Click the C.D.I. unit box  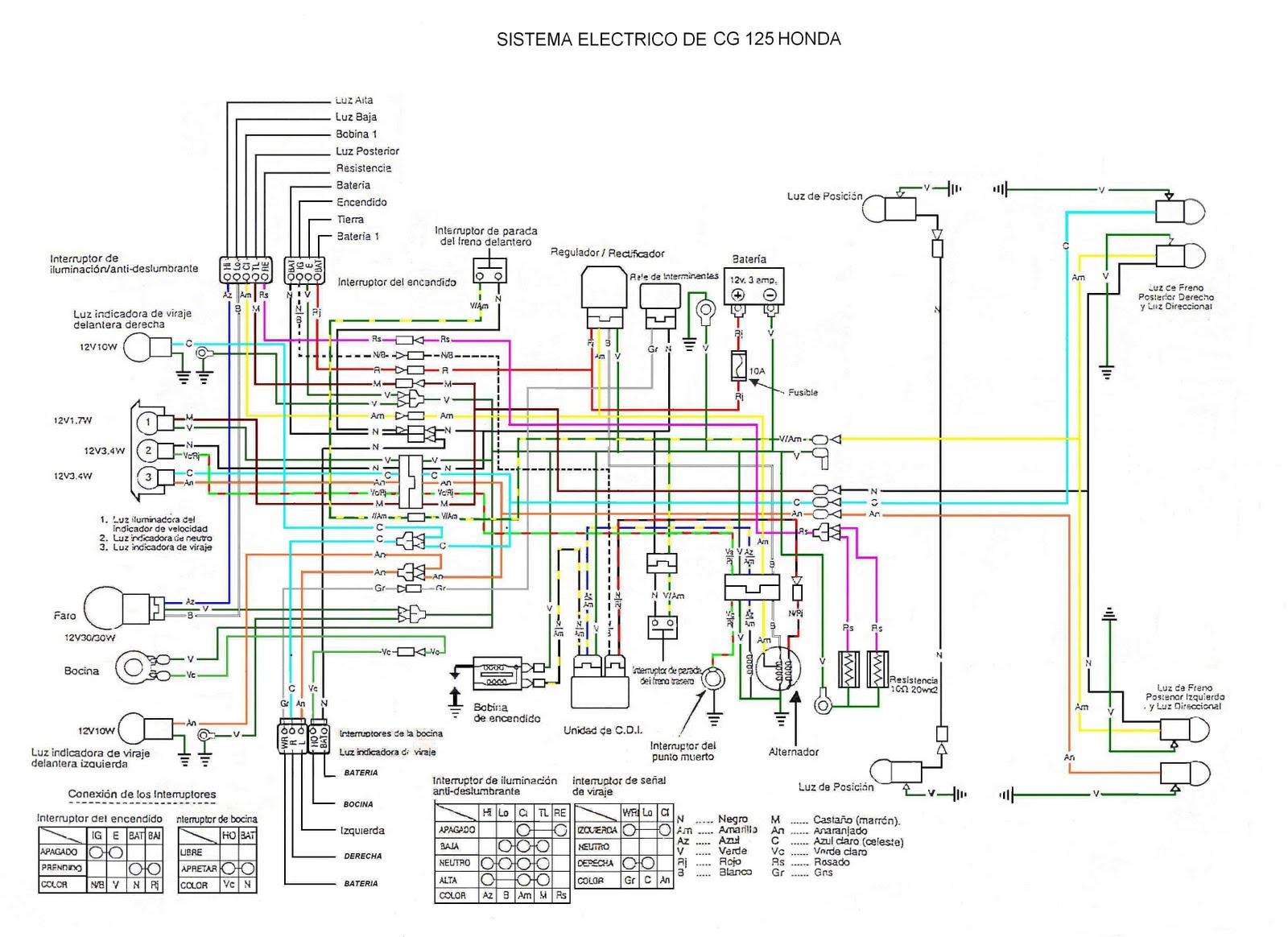pos(600,681)
